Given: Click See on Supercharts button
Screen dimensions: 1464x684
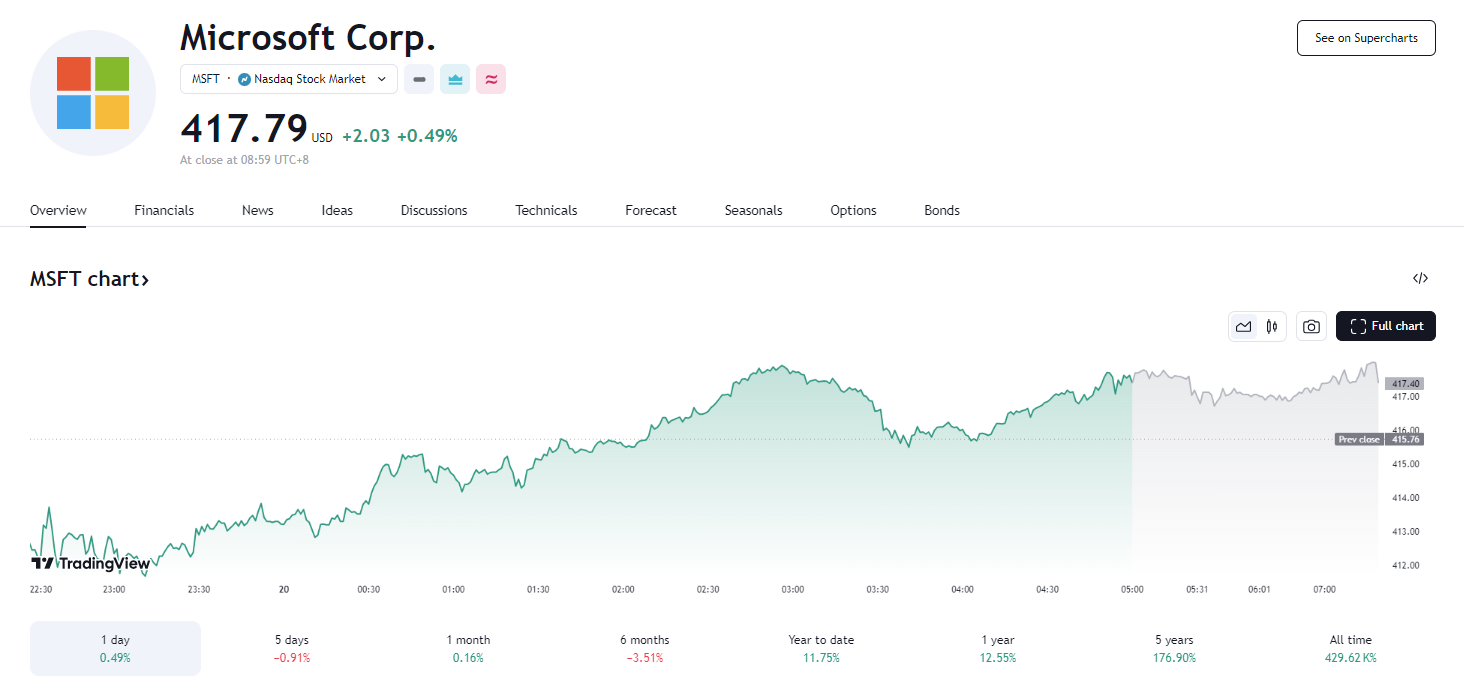Looking at the screenshot, I should (1365, 38).
